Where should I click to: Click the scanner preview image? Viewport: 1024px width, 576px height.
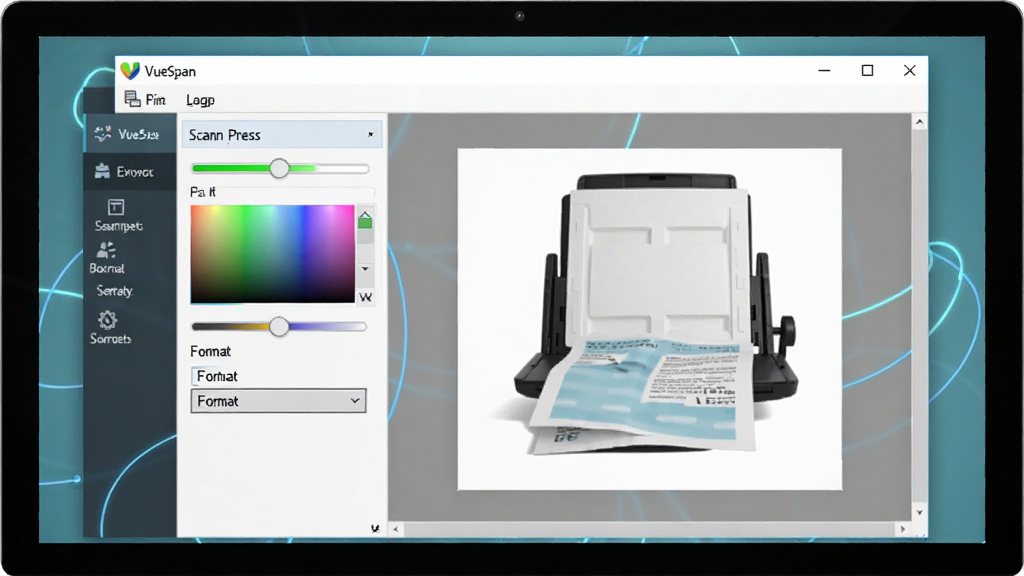pos(650,319)
